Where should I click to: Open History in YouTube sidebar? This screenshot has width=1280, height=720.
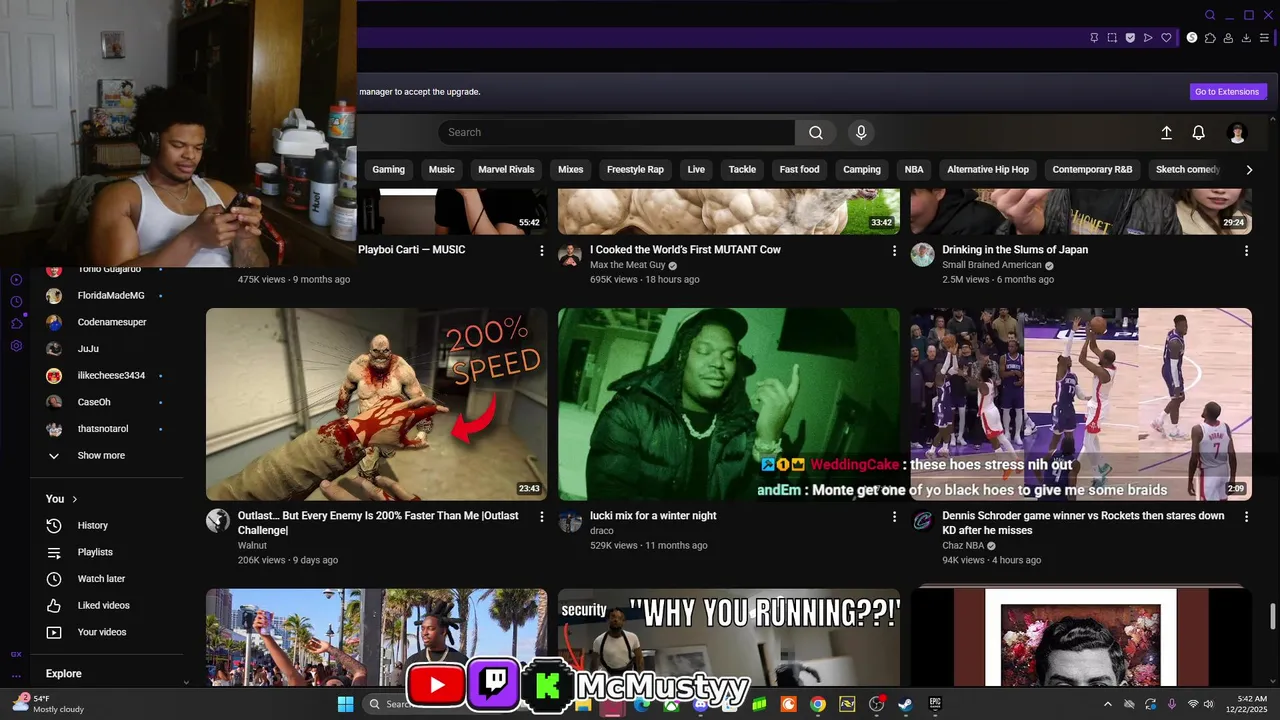93,526
